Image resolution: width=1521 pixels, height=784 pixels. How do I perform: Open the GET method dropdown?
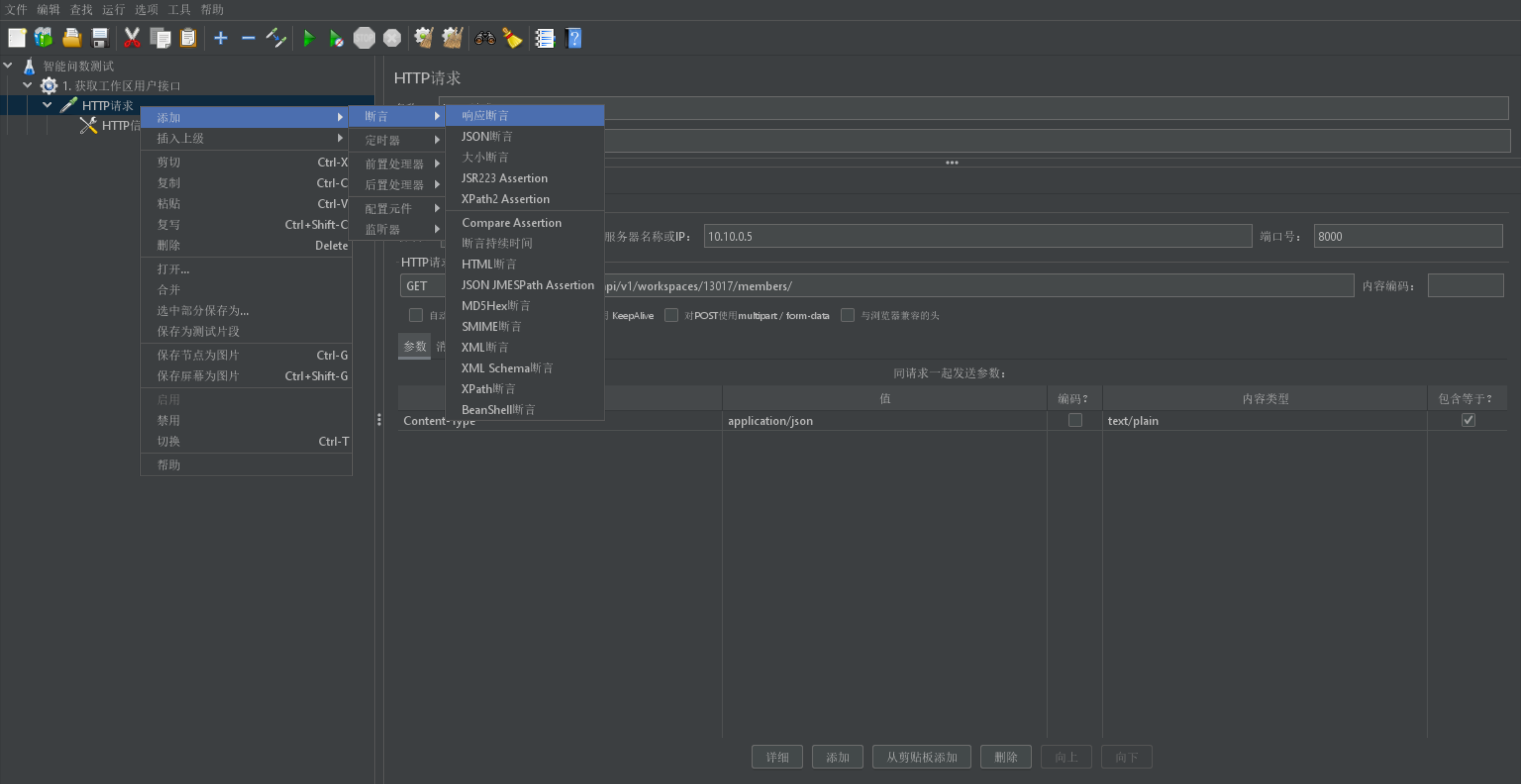[423, 286]
